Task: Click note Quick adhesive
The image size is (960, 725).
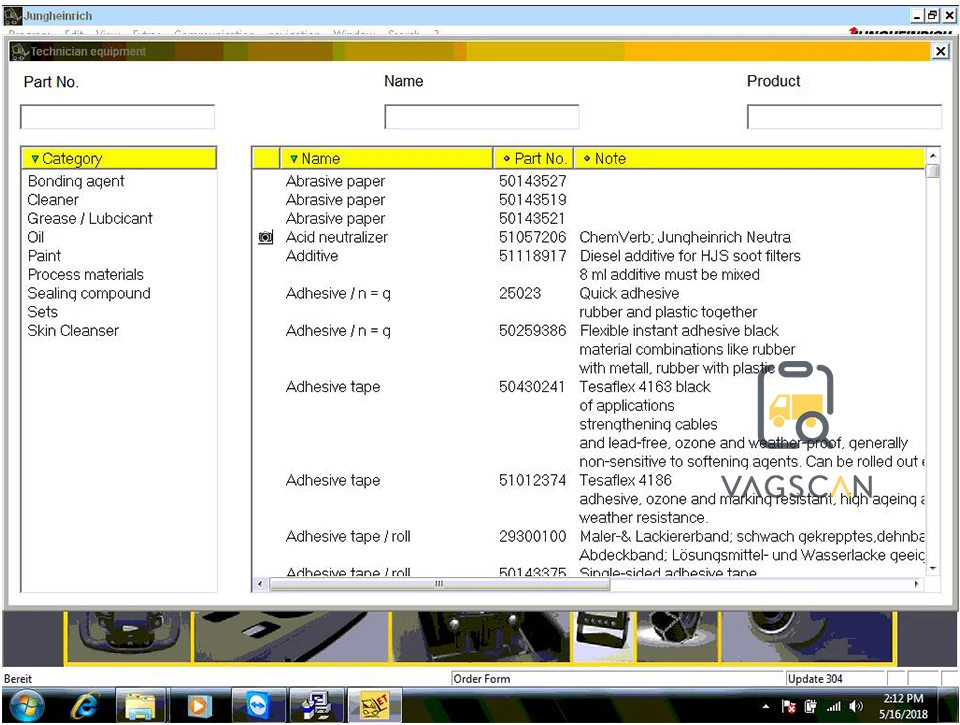Action: coord(629,293)
